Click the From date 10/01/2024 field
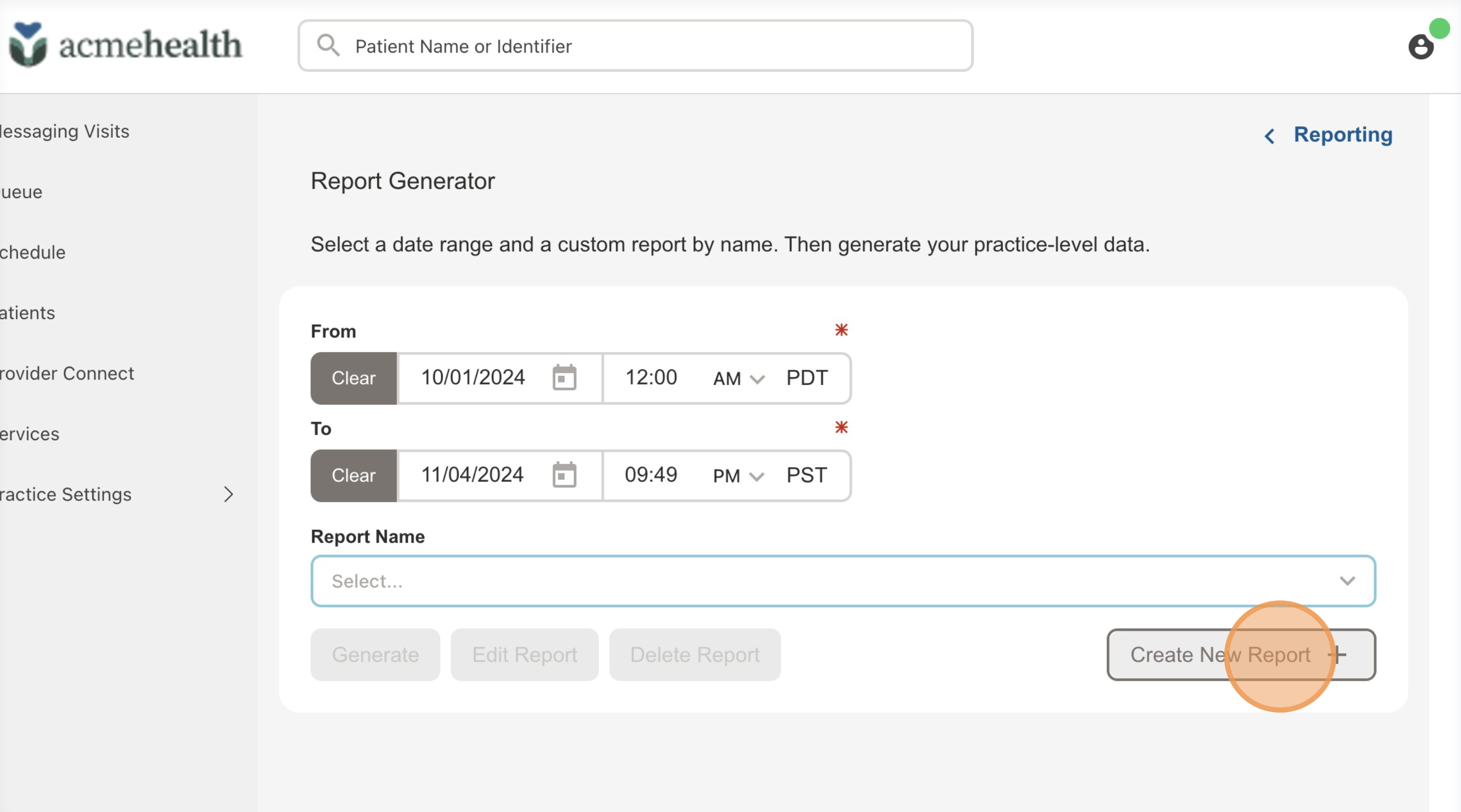This screenshot has width=1461, height=812. tap(473, 377)
